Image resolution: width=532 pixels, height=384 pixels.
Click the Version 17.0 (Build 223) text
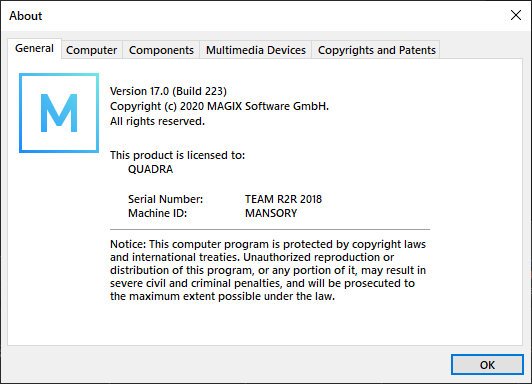click(x=168, y=91)
